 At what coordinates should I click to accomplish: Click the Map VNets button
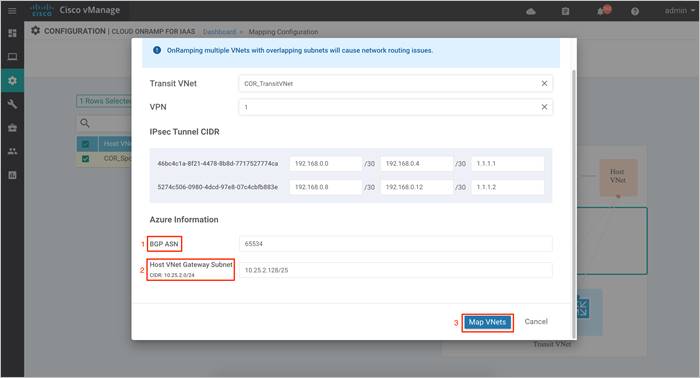pos(487,322)
